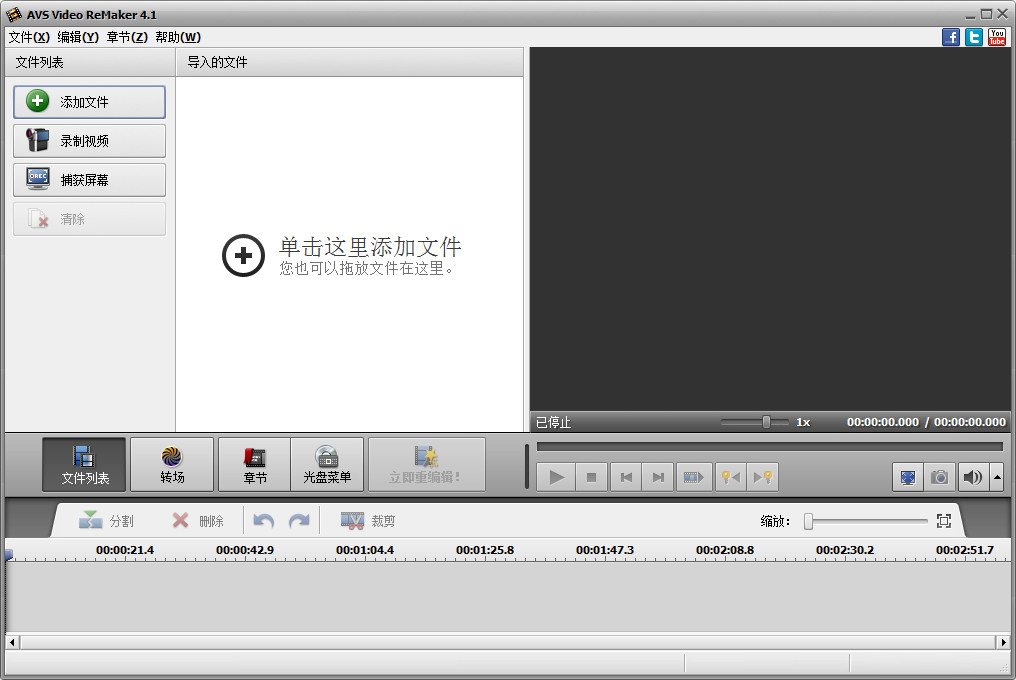Click the 裁剪 trim tool
The height and width of the screenshot is (680, 1016).
(367, 521)
